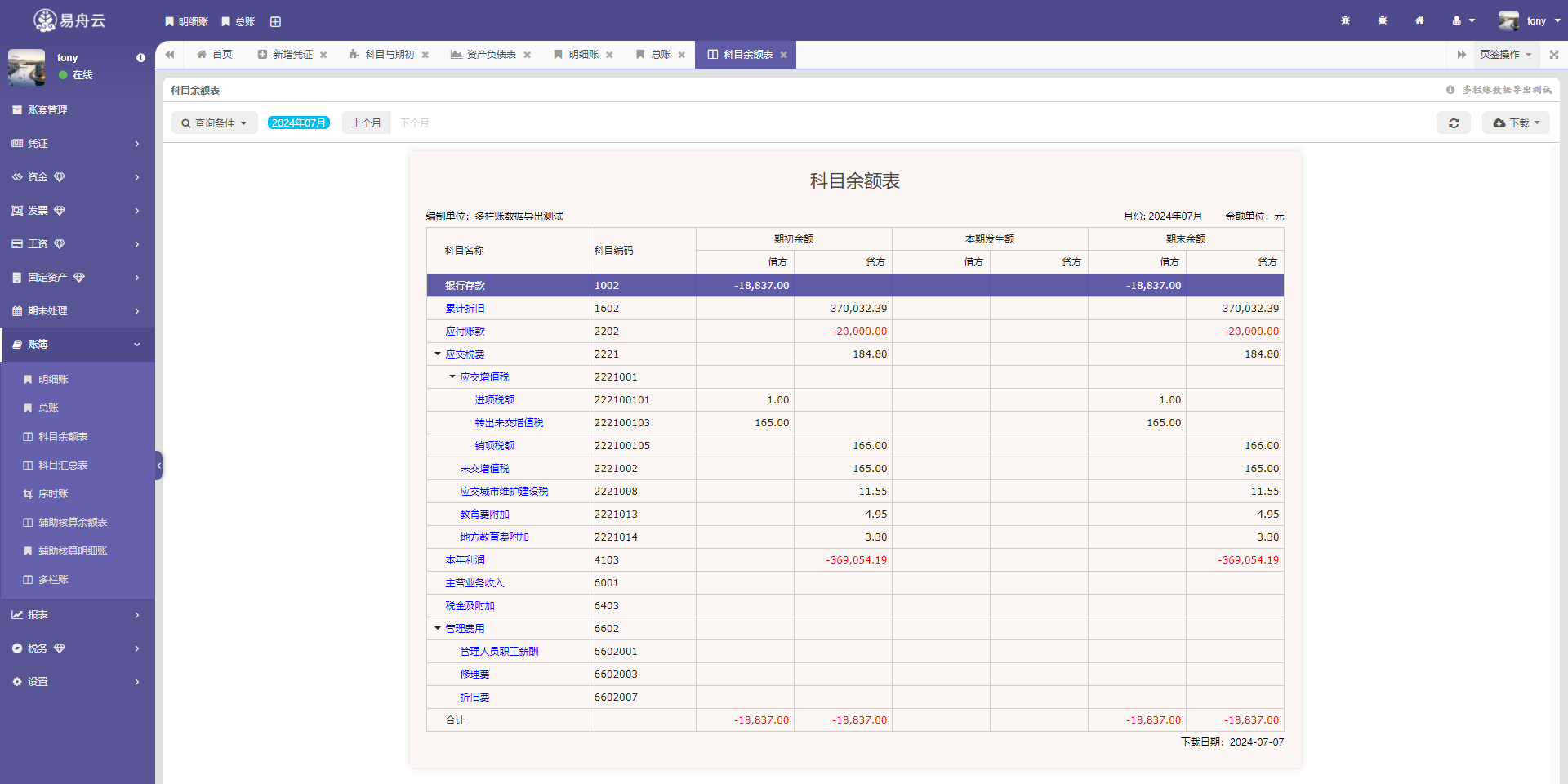Click the fullscreen expand icon
The image size is (1568, 784).
tap(1553, 55)
